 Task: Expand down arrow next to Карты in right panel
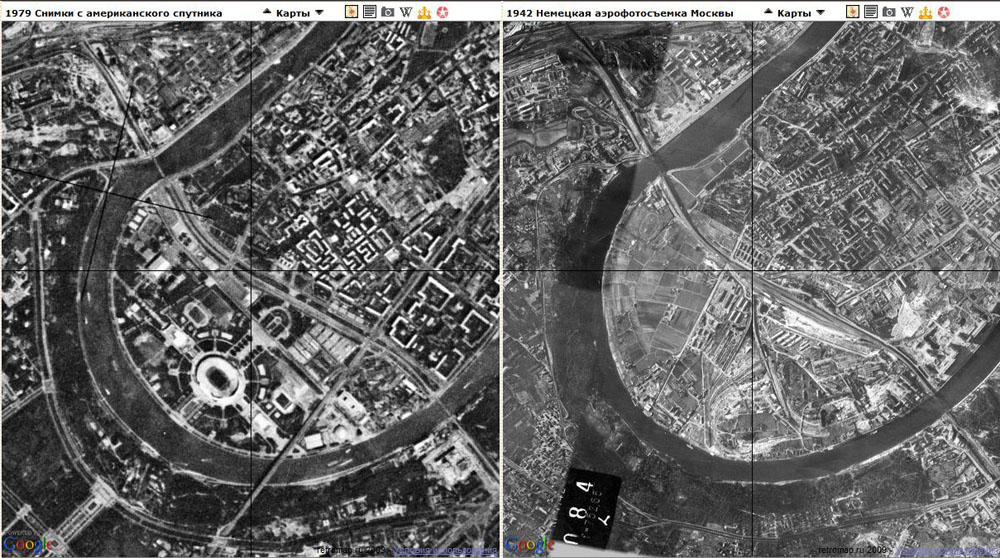[x=821, y=13]
